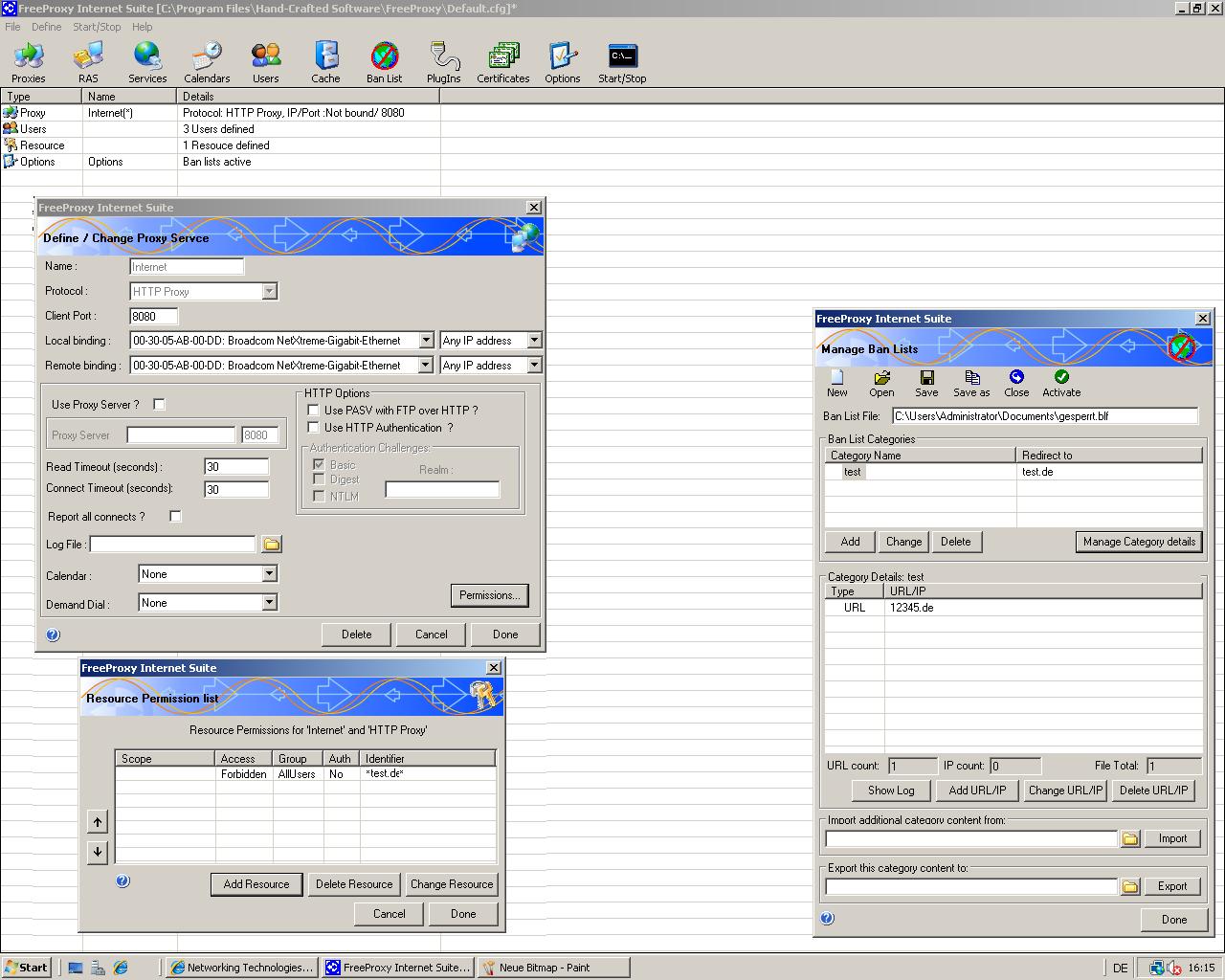Viewport: 1225px width, 980px height.
Task: Click Show Log button
Action: point(891,791)
